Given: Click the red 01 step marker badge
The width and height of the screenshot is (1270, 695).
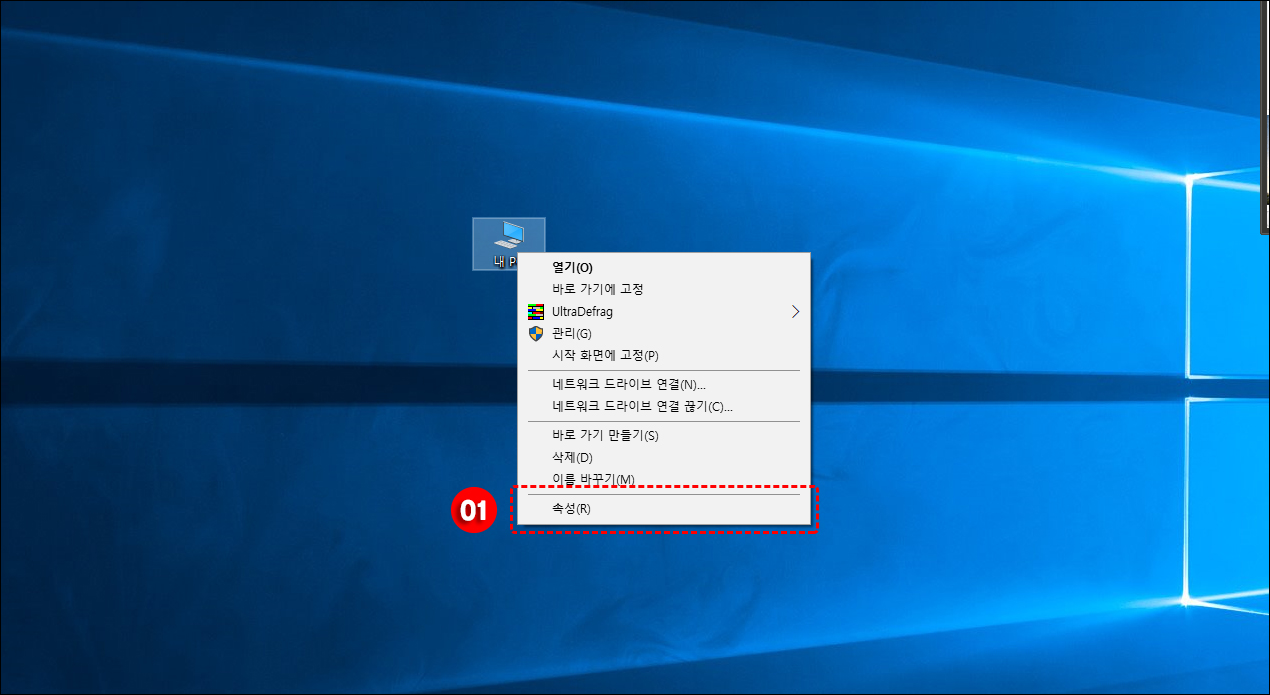Looking at the screenshot, I should (x=473, y=509).
